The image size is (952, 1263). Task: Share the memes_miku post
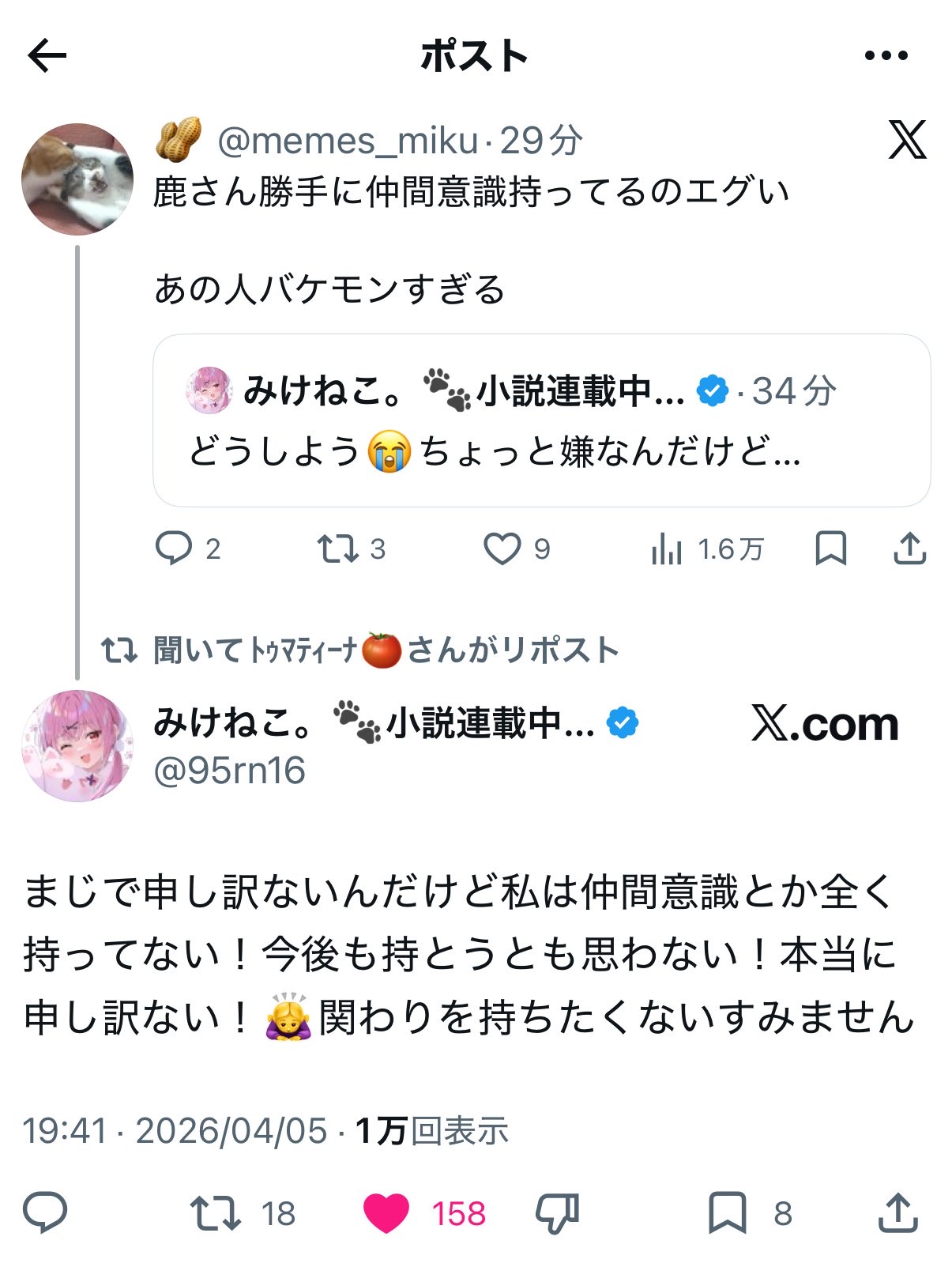pyautogui.click(x=909, y=549)
